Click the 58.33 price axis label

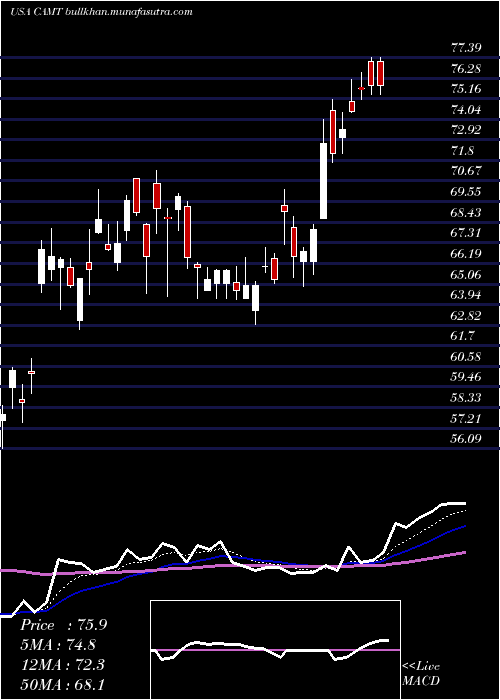coord(466,397)
